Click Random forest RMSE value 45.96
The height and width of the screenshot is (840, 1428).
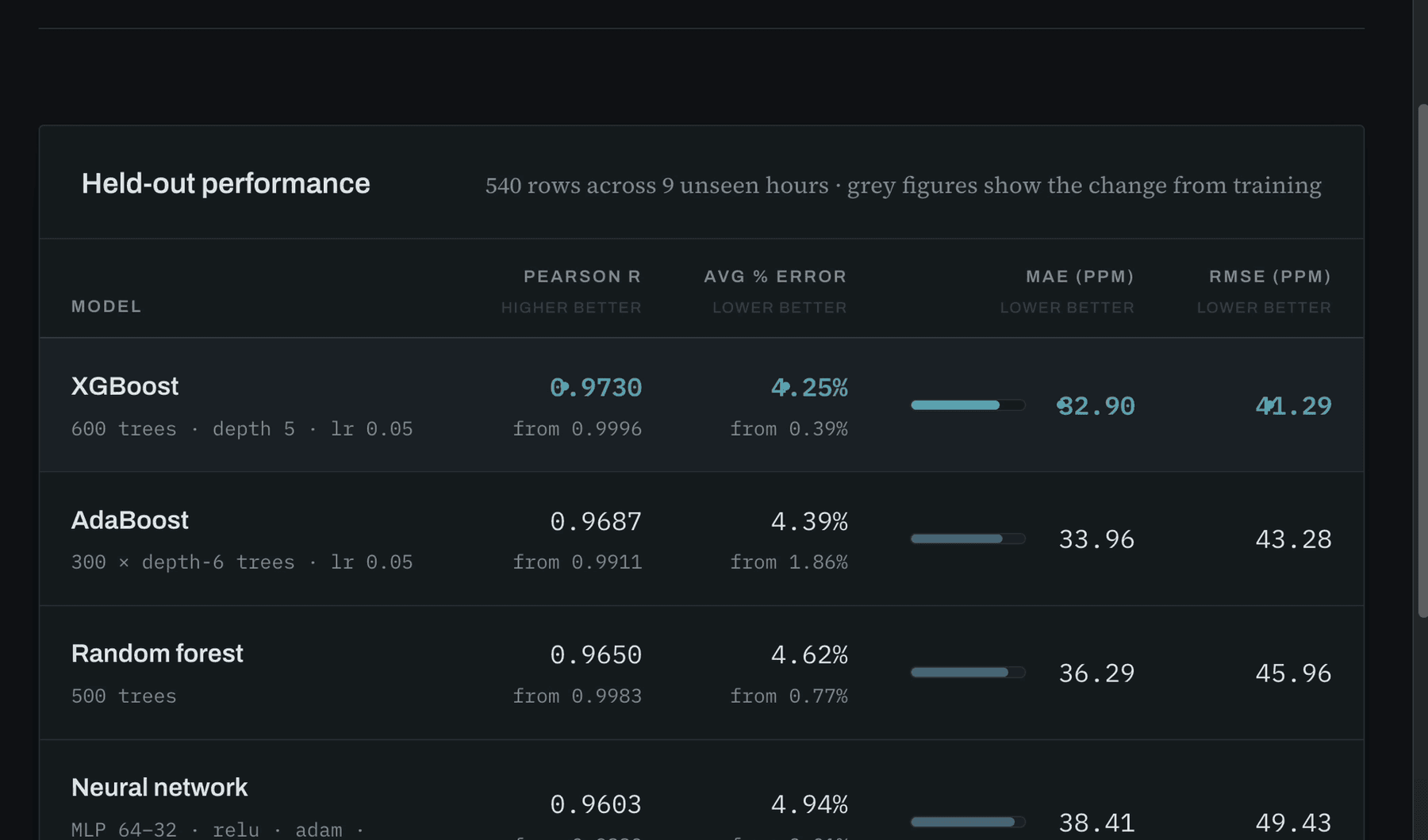tap(1293, 673)
